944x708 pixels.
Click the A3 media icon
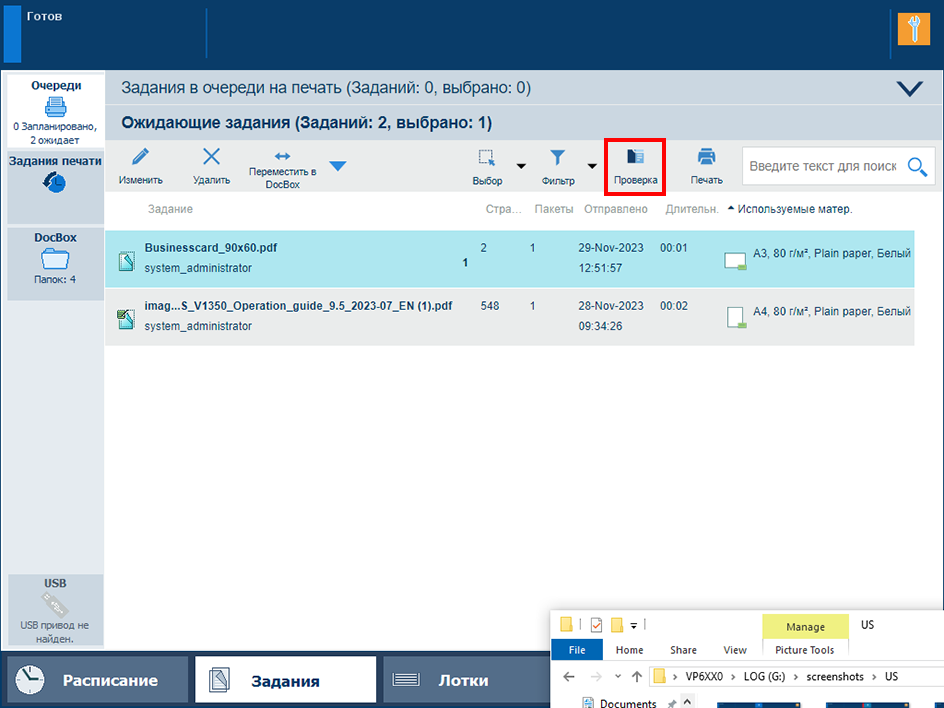pos(735,261)
